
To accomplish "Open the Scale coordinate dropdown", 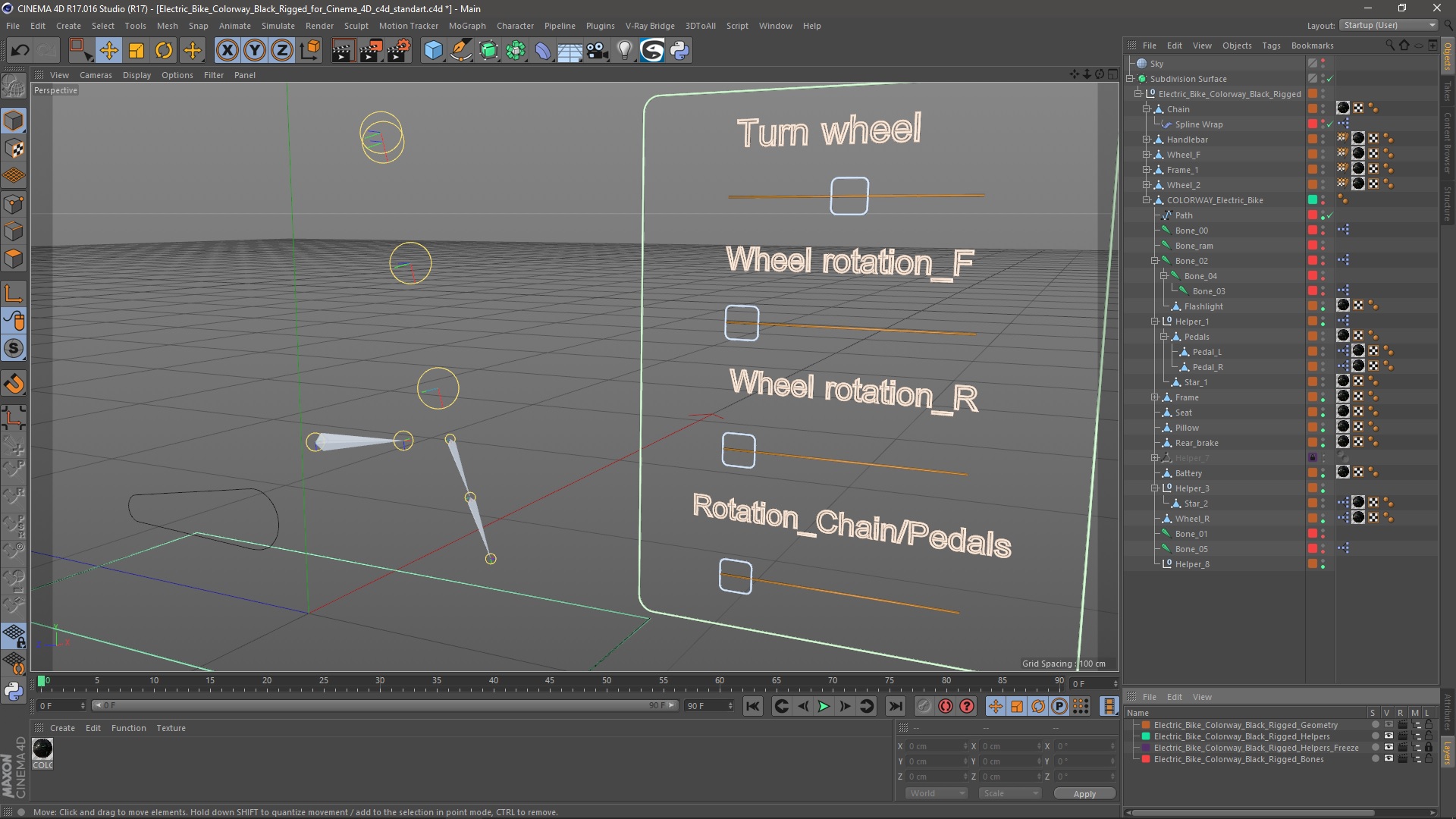I will point(1010,793).
